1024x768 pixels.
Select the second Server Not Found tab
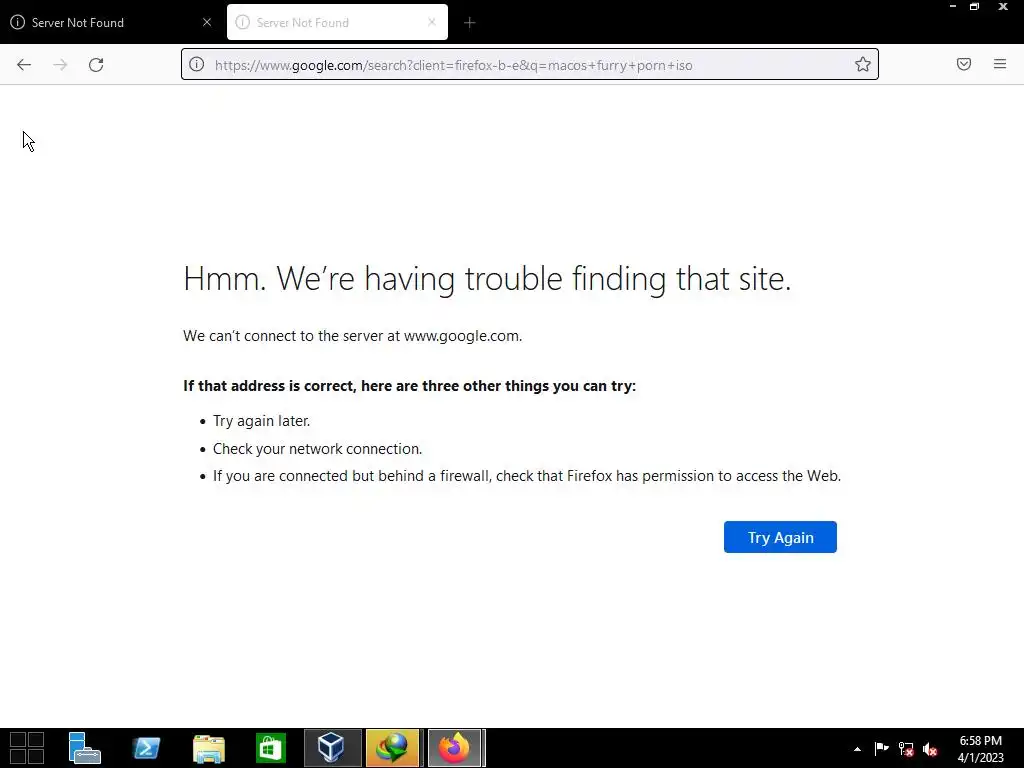click(x=338, y=22)
